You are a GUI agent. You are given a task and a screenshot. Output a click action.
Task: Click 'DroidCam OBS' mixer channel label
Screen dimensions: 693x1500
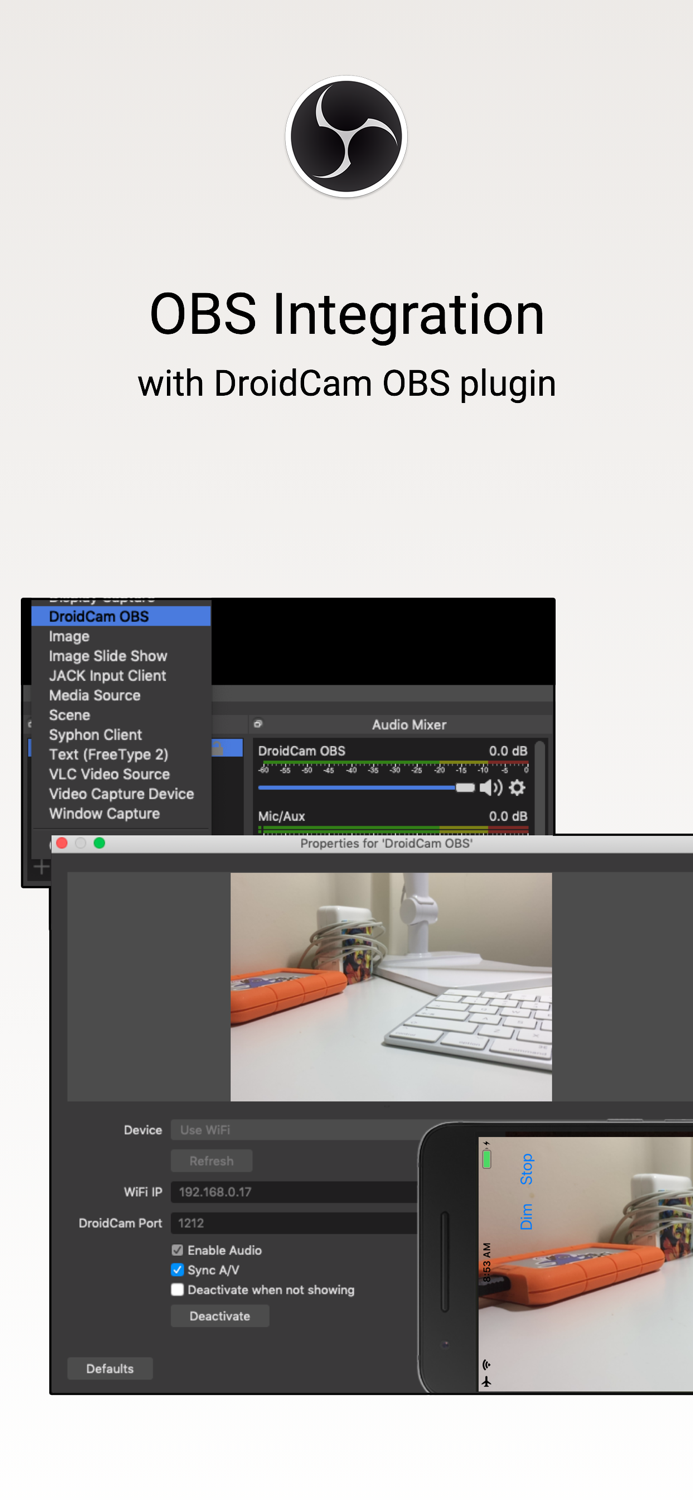click(302, 751)
